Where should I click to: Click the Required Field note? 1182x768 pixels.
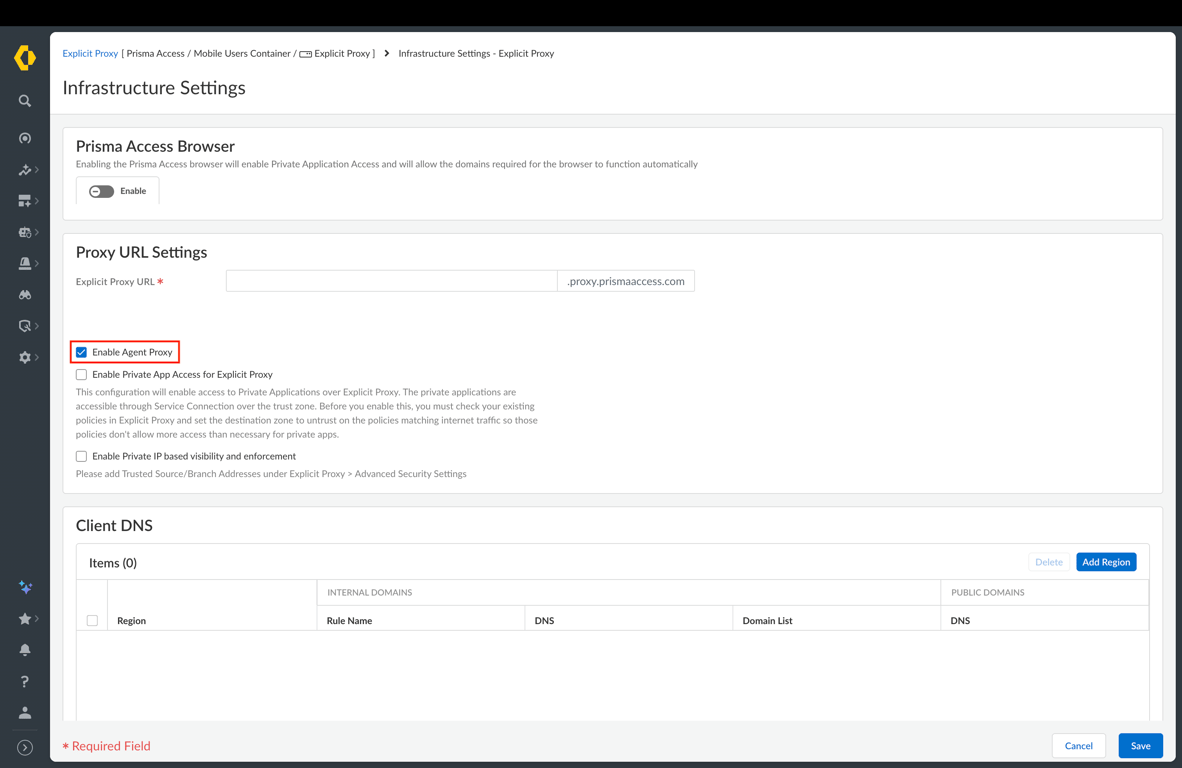click(x=106, y=746)
